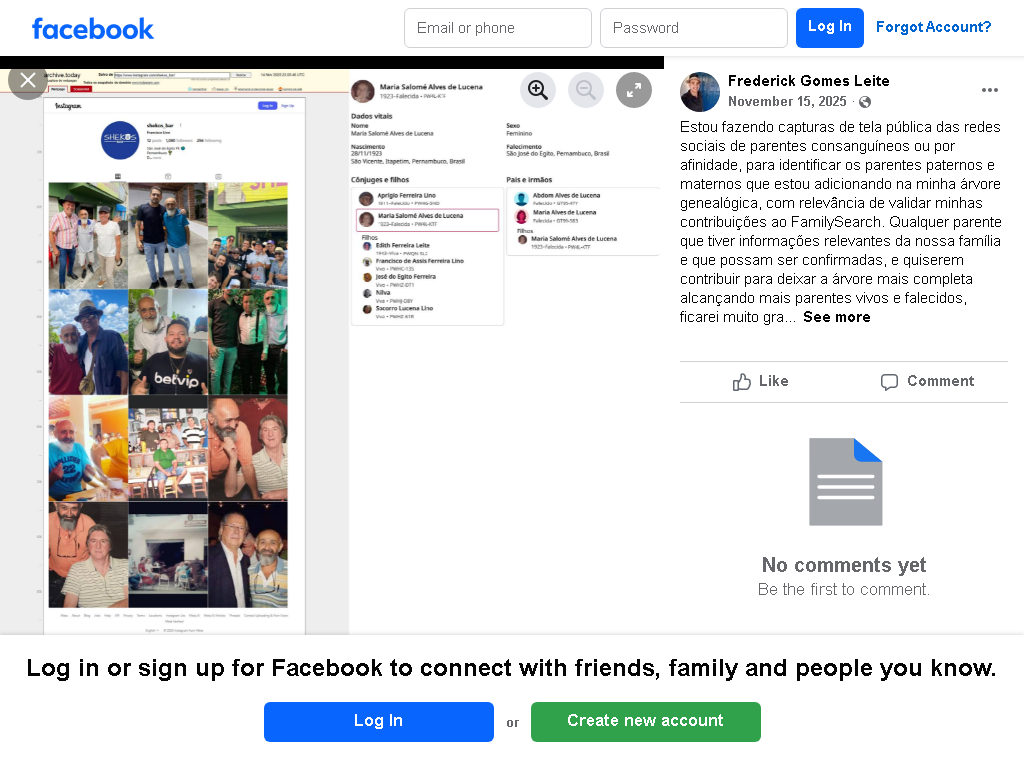Click the Comment speech bubble button
The image size is (1024, 768).
927,381
